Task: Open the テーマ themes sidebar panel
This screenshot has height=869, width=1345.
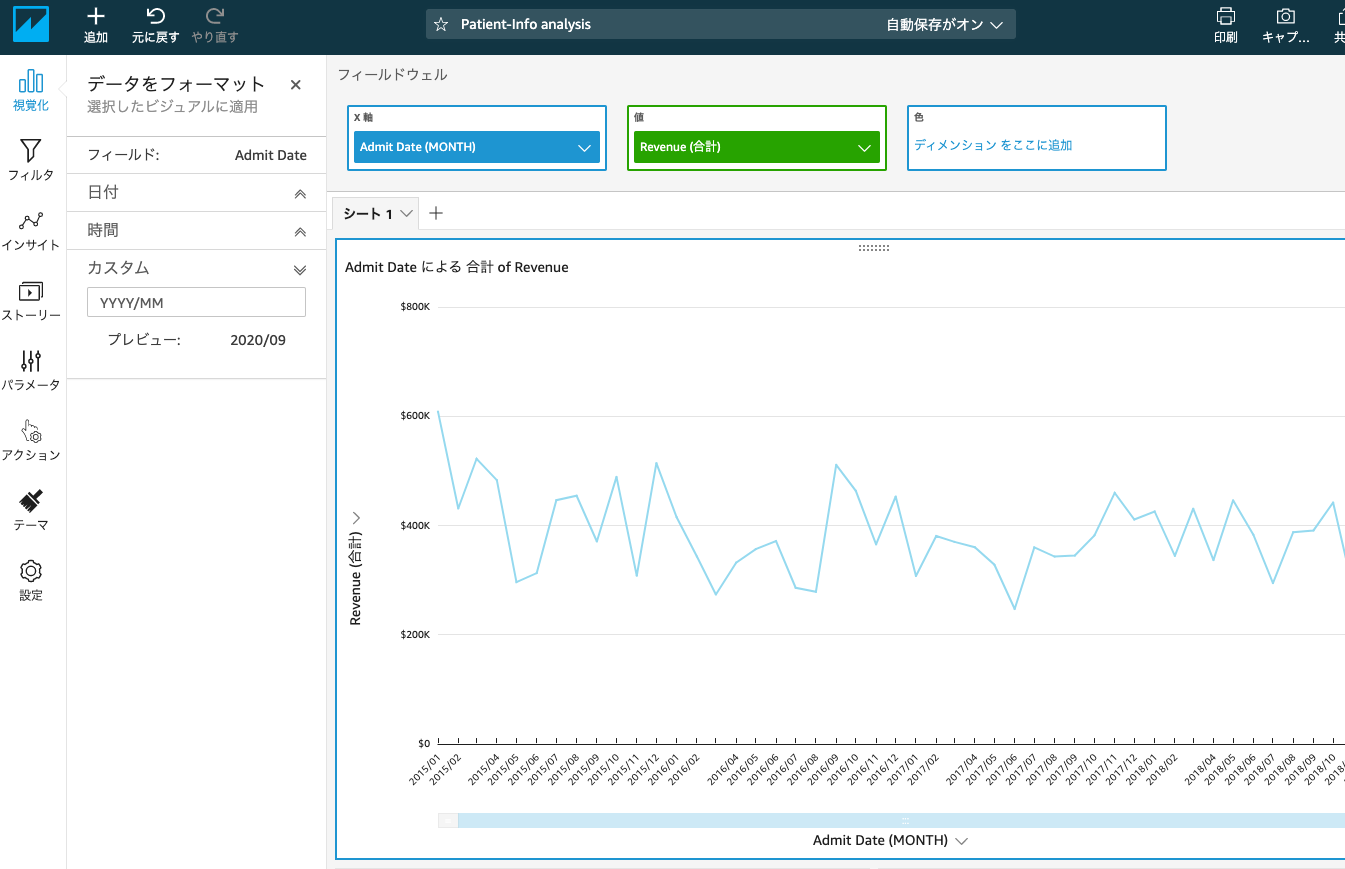Action: tap(31, 510)
